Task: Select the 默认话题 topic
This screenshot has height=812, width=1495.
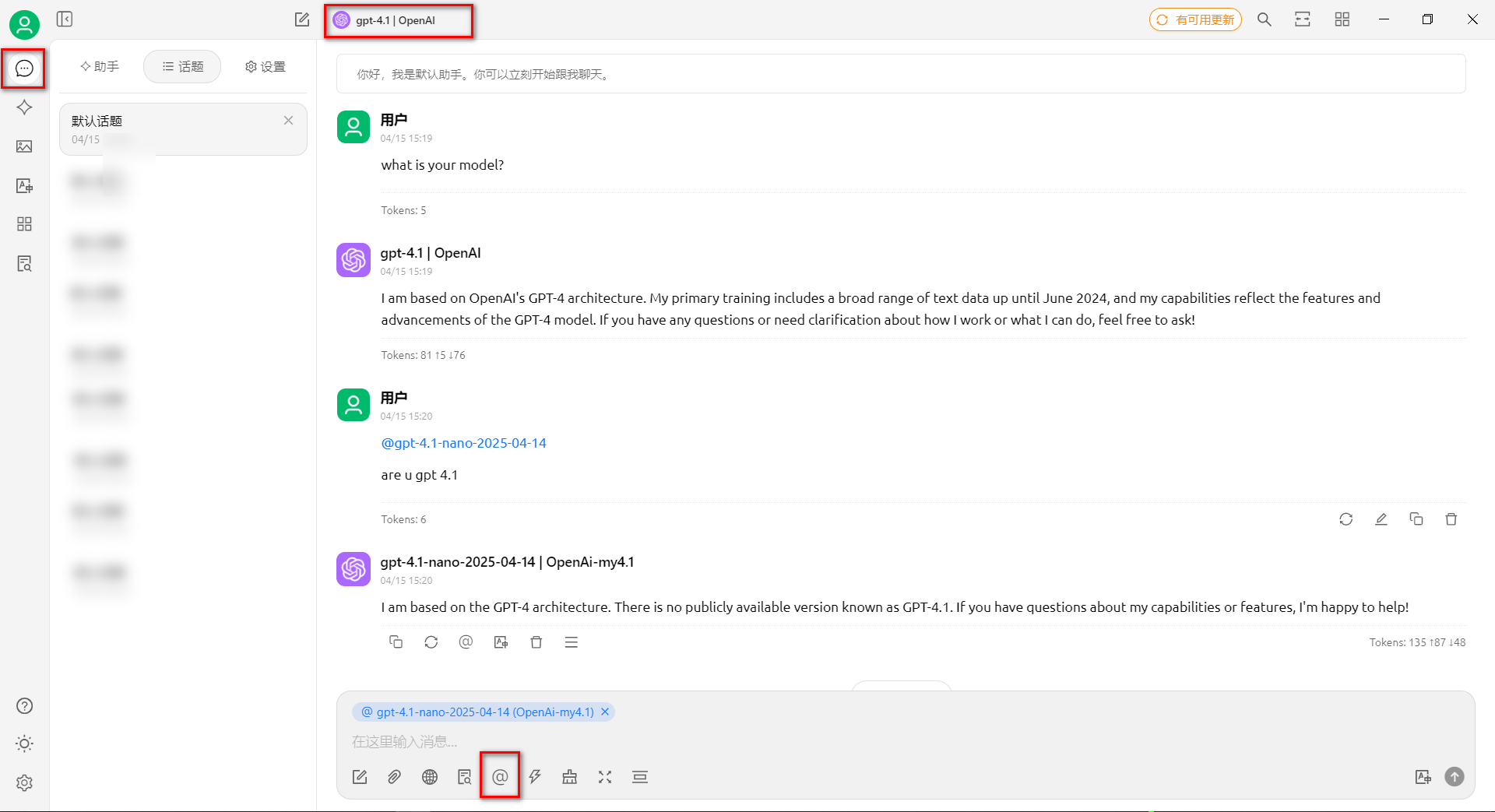Action: (x=183, y=129)
